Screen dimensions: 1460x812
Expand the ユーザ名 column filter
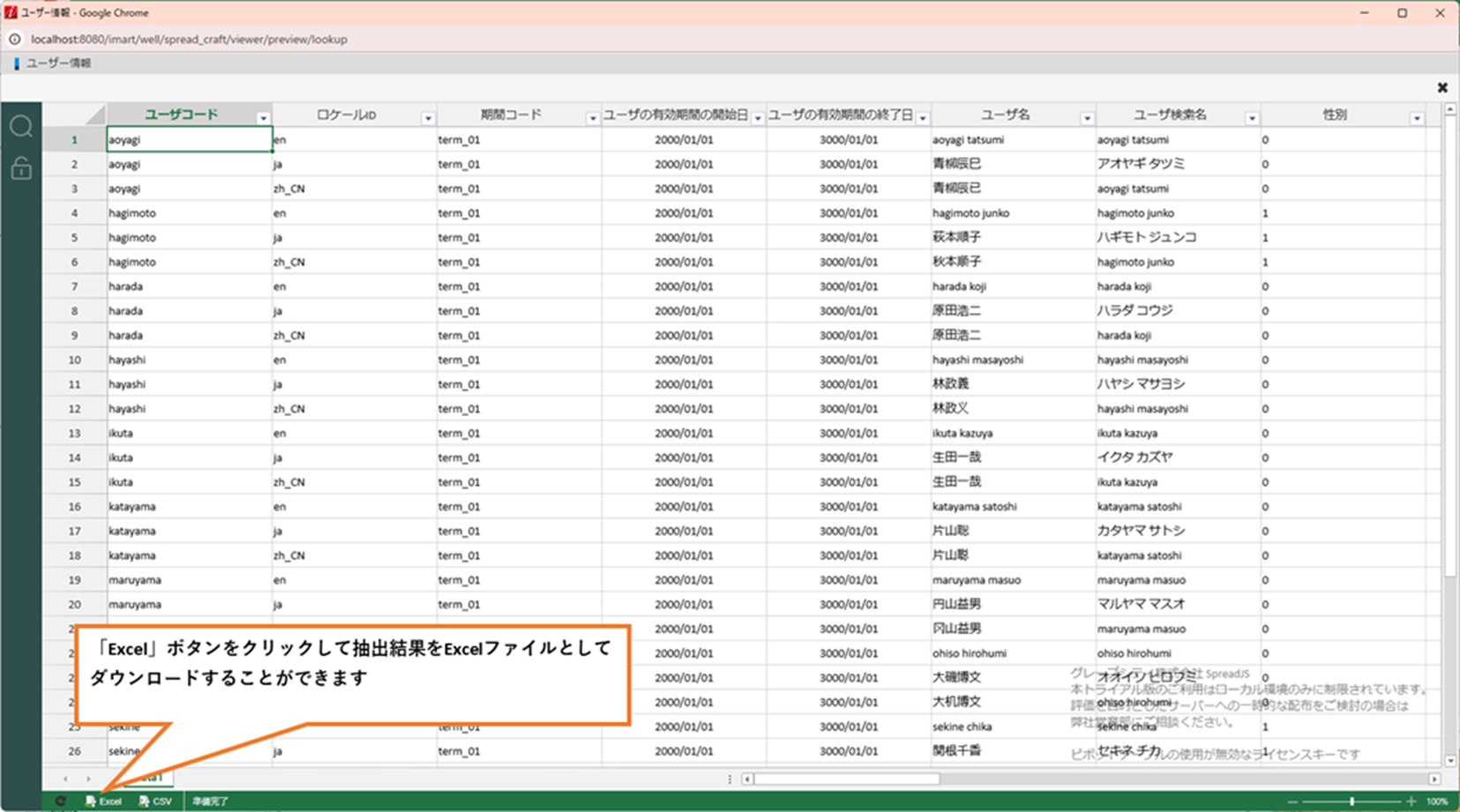[x=1087, y=118]
